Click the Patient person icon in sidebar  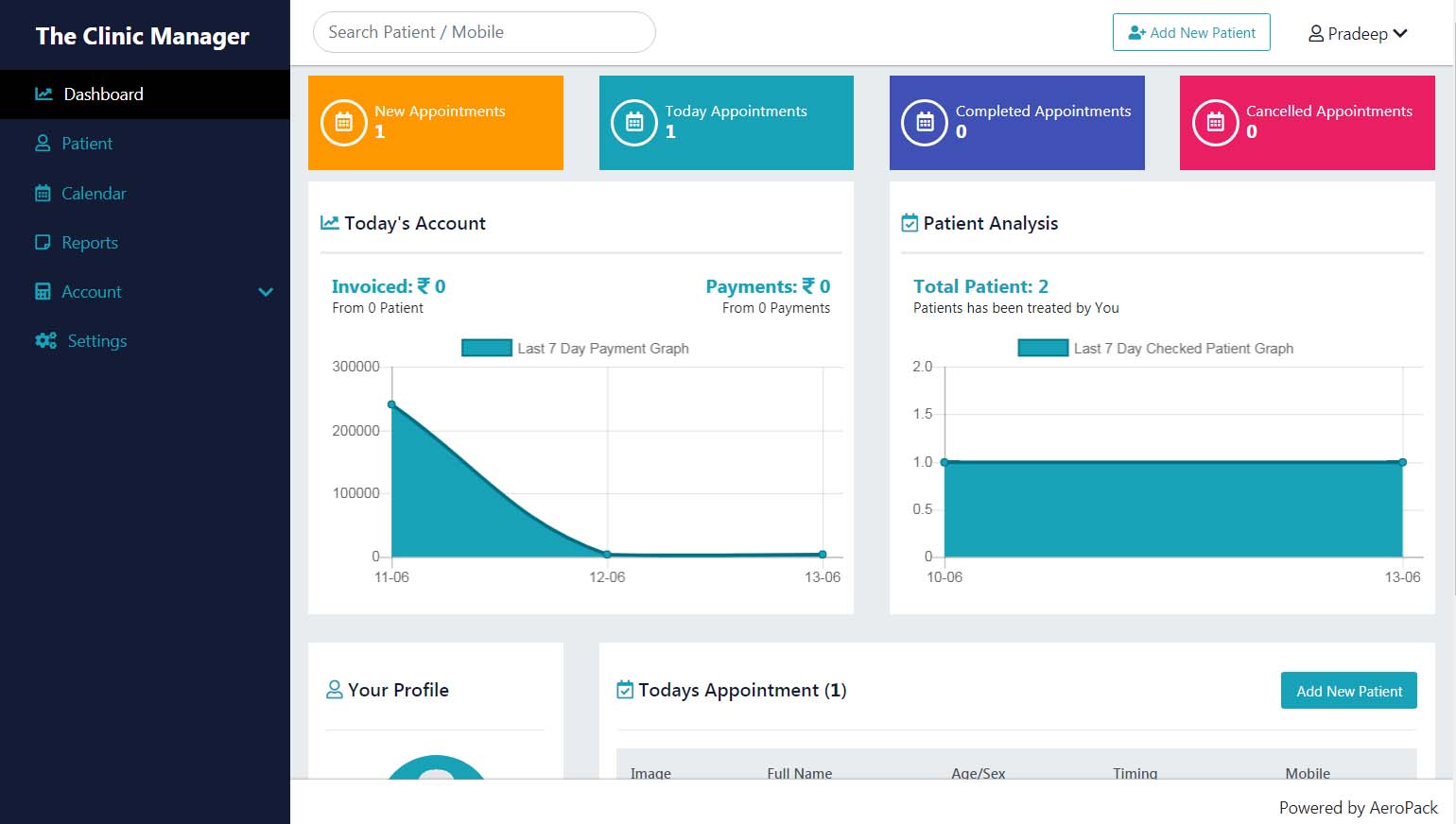click(43, 144)
